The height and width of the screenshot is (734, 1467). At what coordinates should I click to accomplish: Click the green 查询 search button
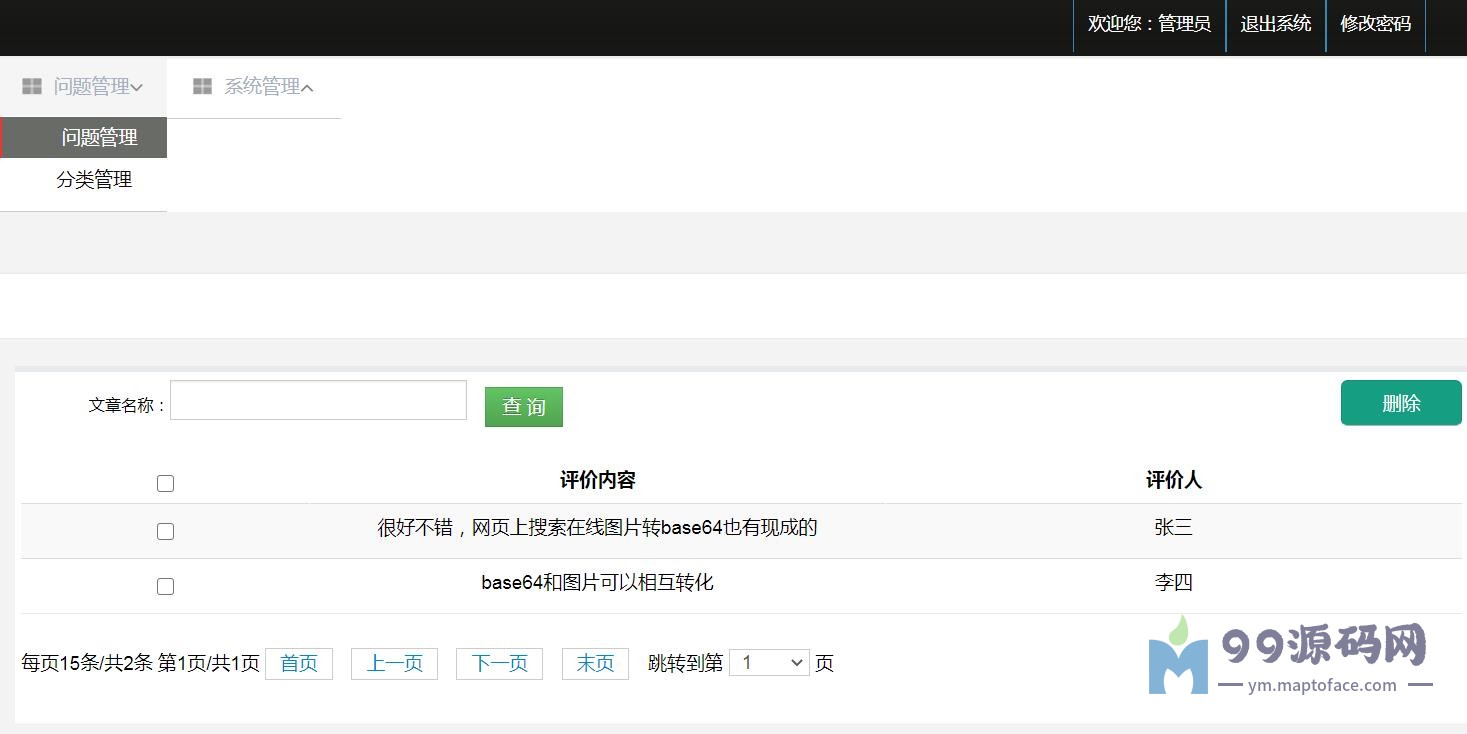pyautogui.click(x=524, y=407)
